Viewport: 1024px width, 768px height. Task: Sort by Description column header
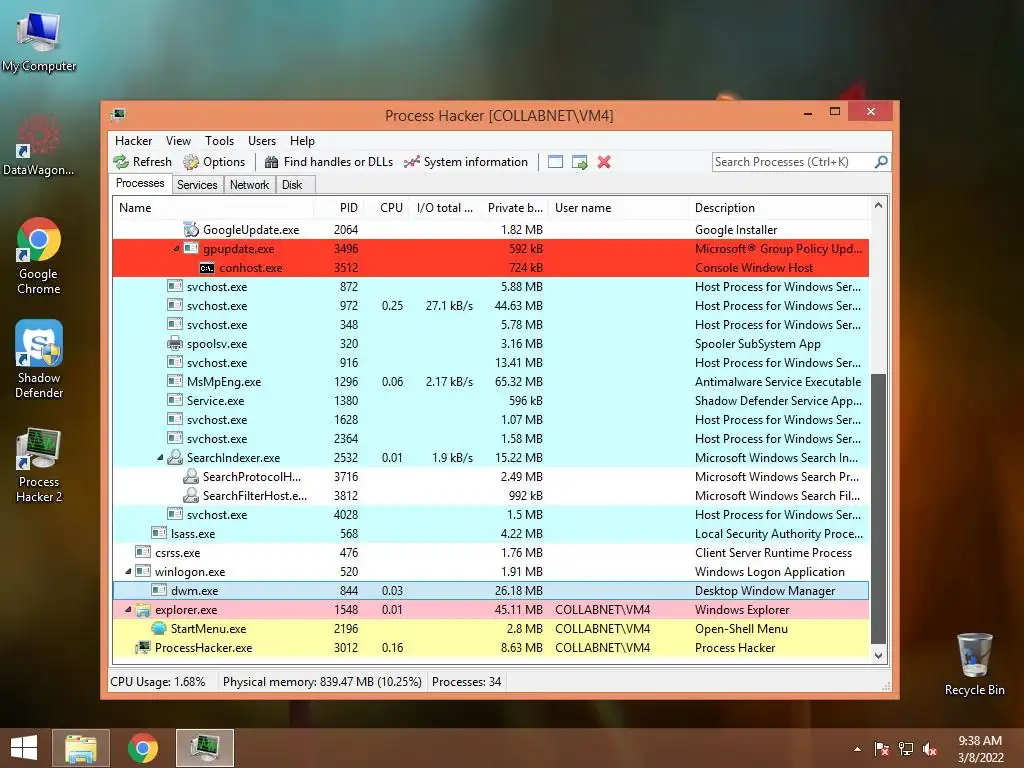click(779, 208)
